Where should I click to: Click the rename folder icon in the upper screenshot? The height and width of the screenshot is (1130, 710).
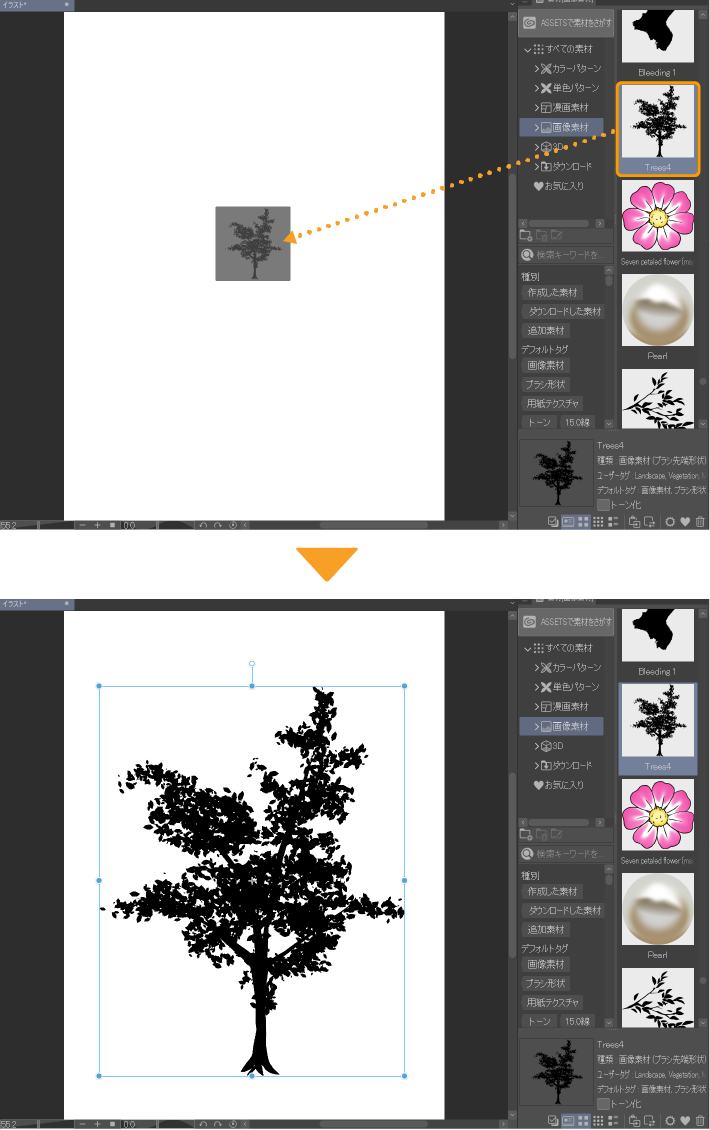(x=556, y=235)
